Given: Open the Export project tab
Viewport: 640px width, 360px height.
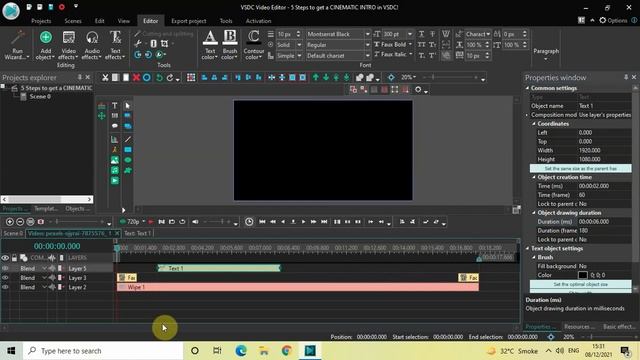Looking at the screenshot, I should (189, 21).
